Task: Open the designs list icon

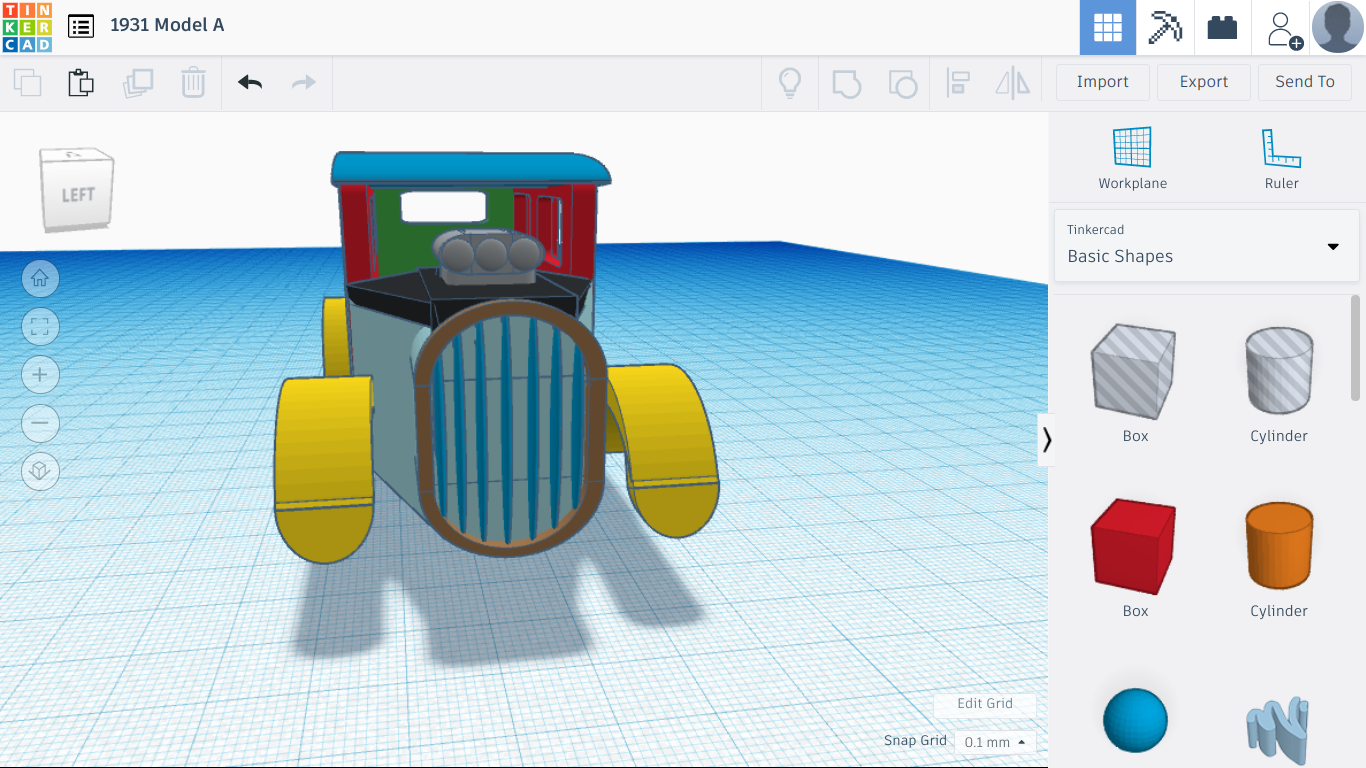Action: point(81,26)
